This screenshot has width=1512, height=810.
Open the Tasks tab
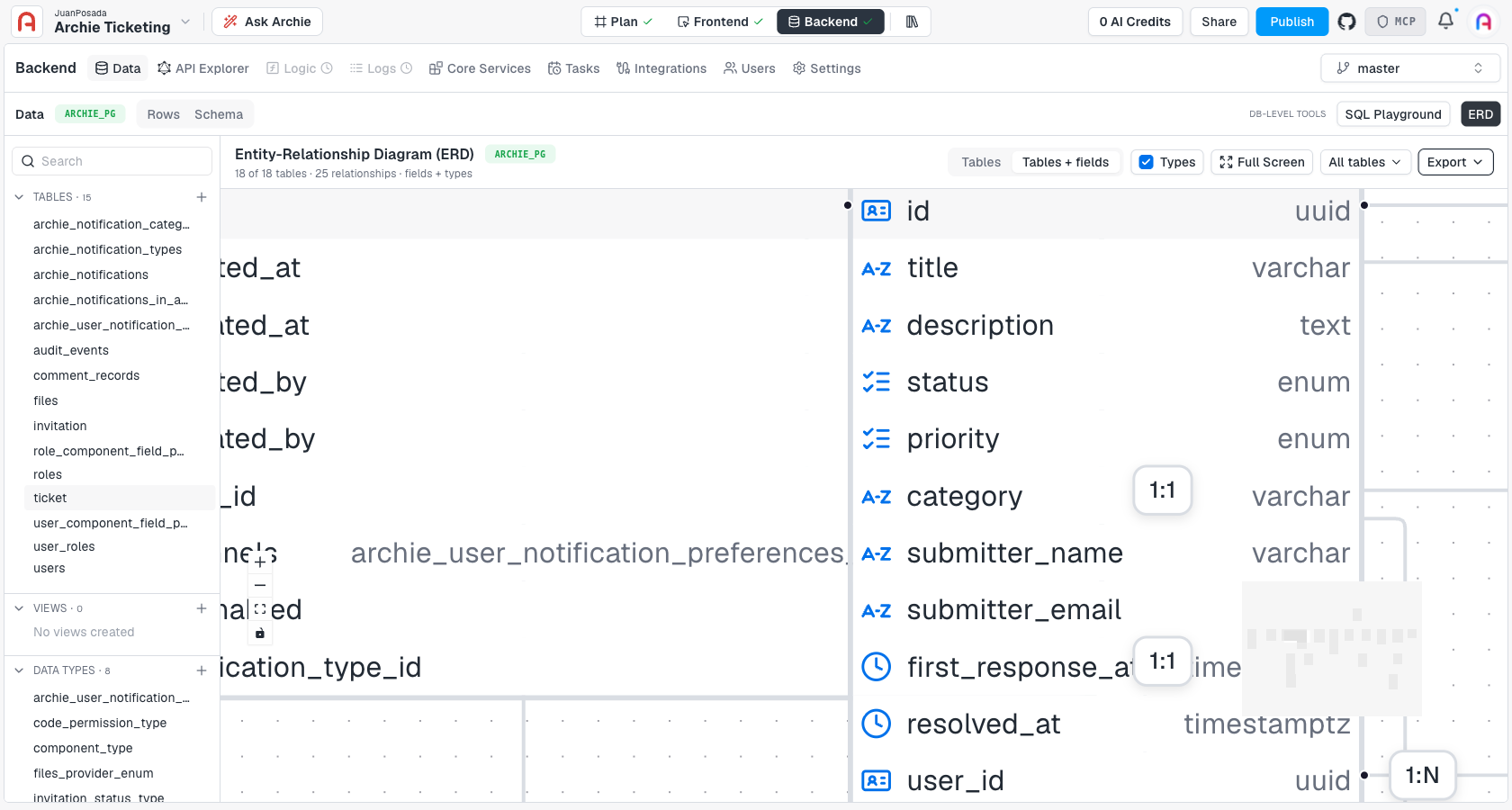pyautogui.click(x=573, y=68)
